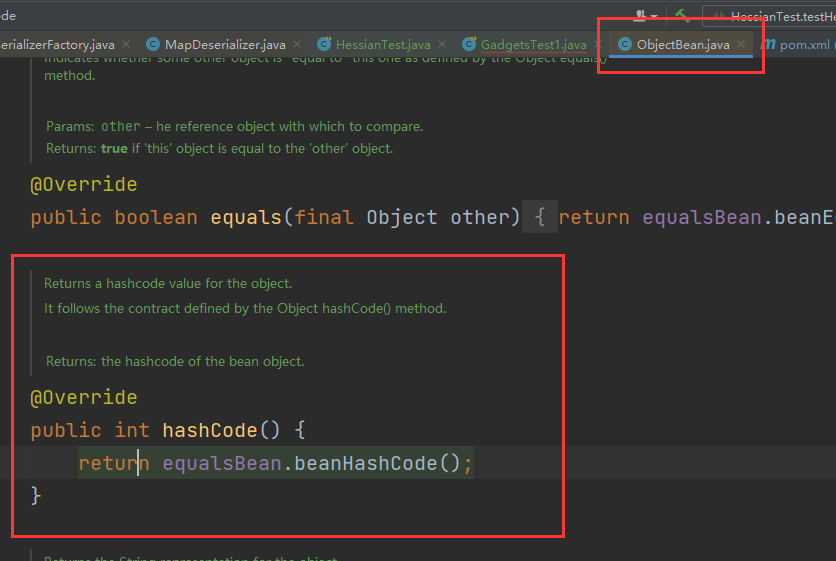Image resolution: width=836 pixels, height=561 pixels.
Task: Click the @Override annotation above equals
Action: tap(84, 185)
